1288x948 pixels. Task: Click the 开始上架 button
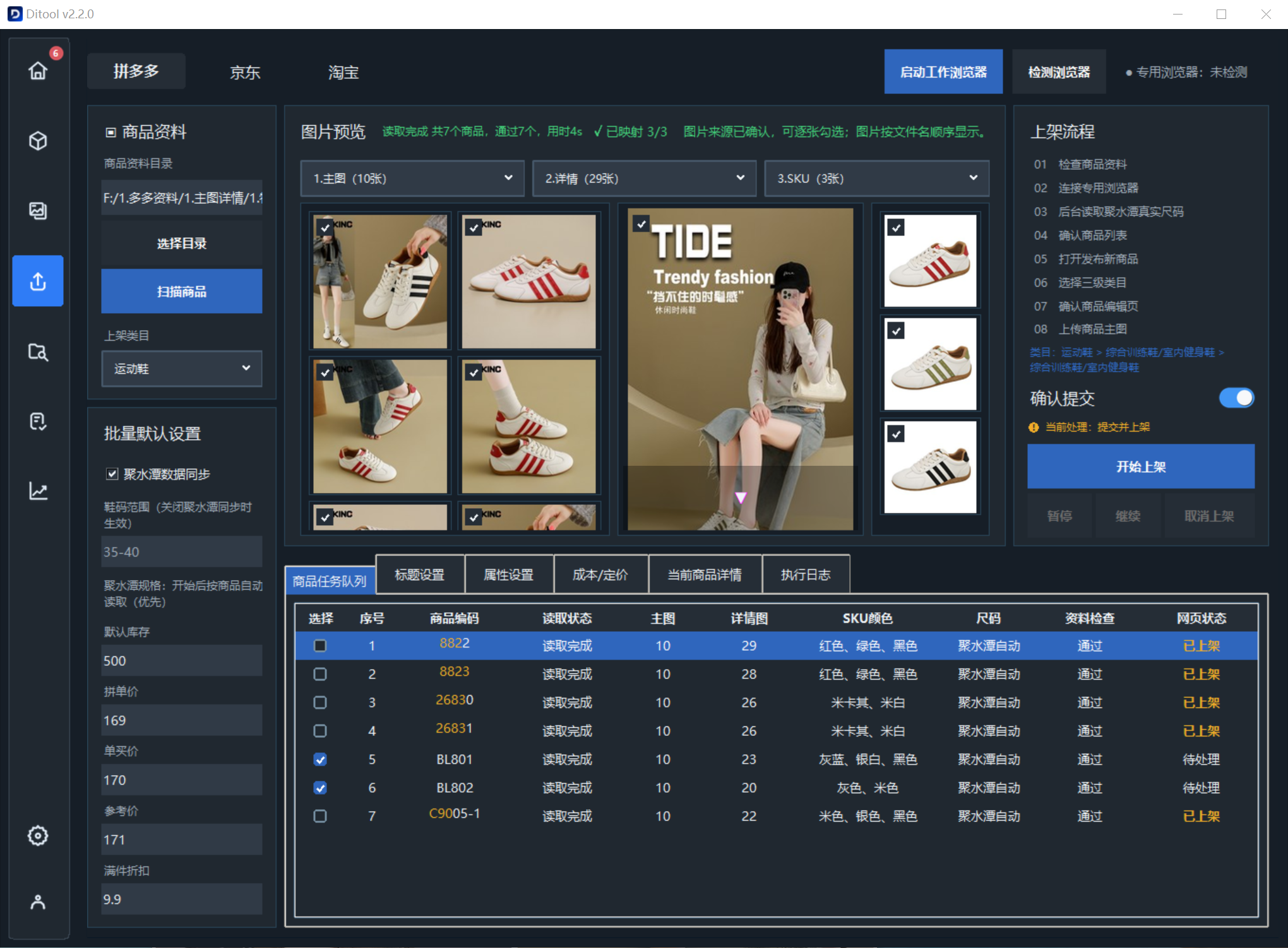click(1141, 466)
